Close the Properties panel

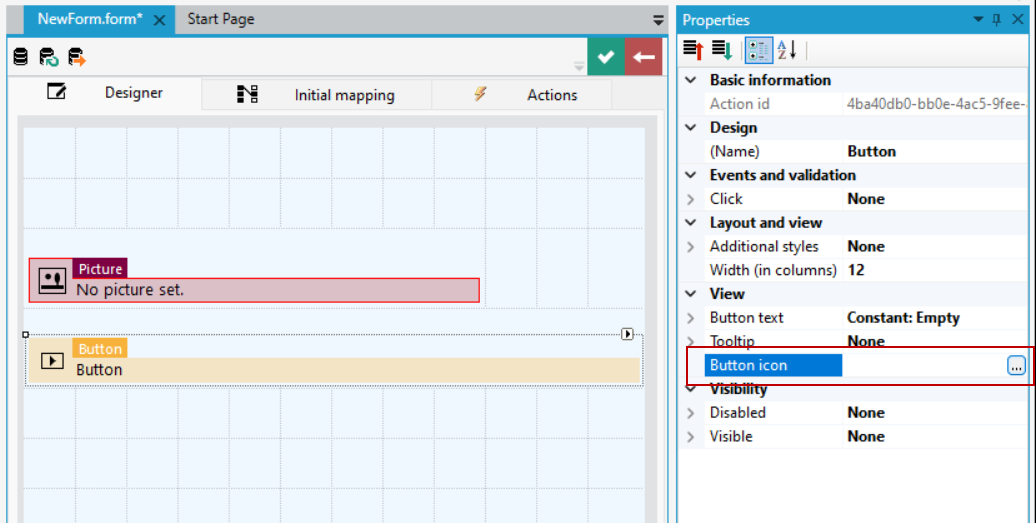[x=1018, y=20]
